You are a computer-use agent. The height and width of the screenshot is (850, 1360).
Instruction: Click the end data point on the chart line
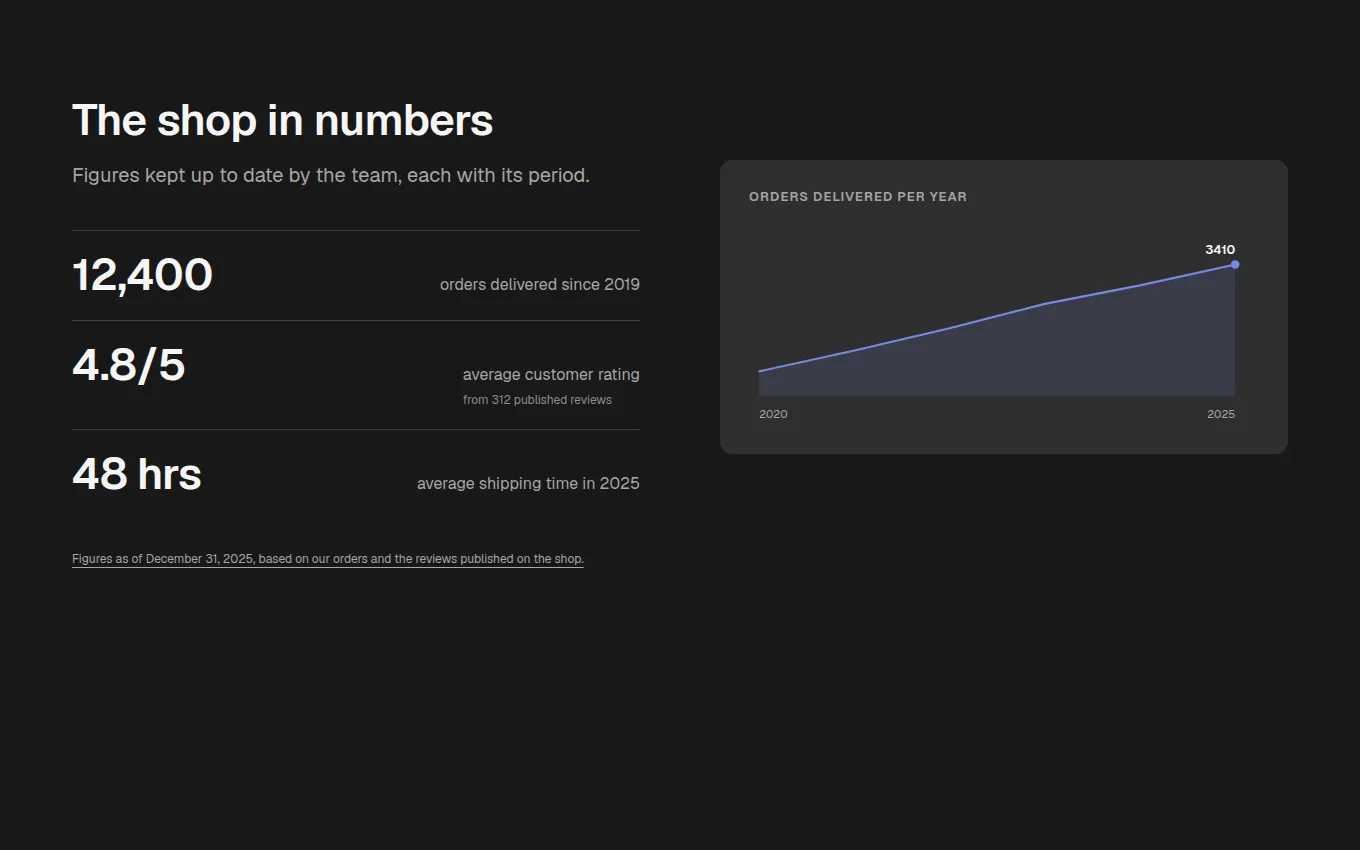tap(1235, 264)
